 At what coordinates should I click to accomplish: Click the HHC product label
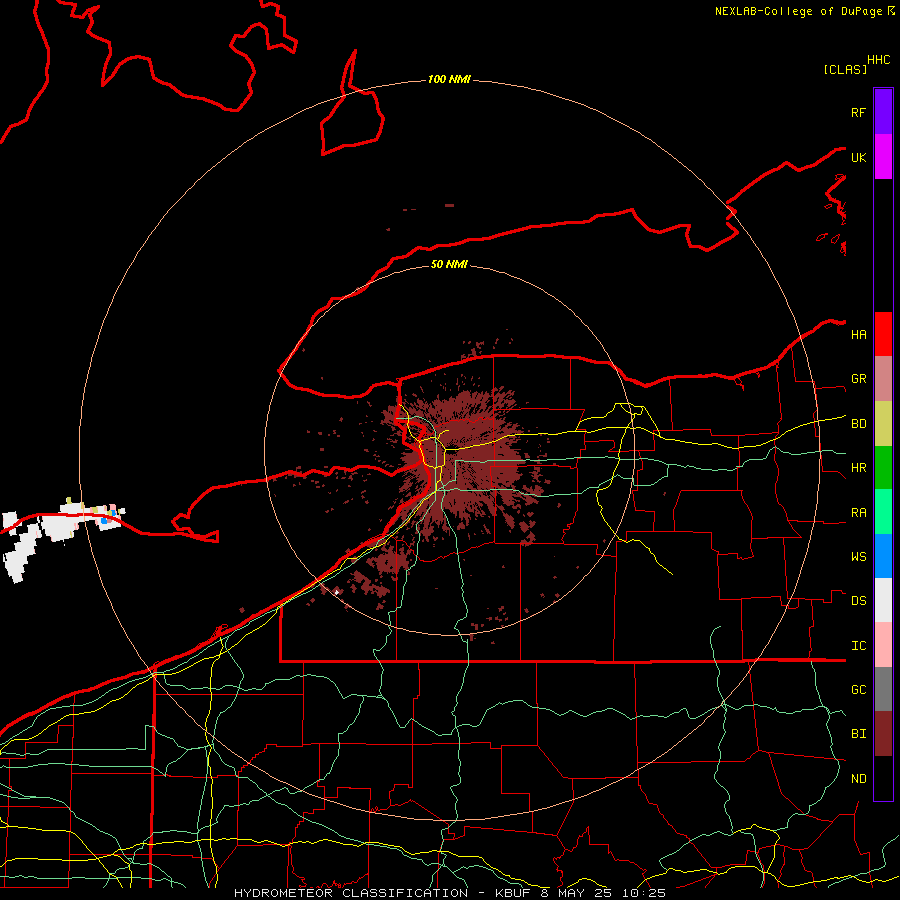[x=879, y=60]
